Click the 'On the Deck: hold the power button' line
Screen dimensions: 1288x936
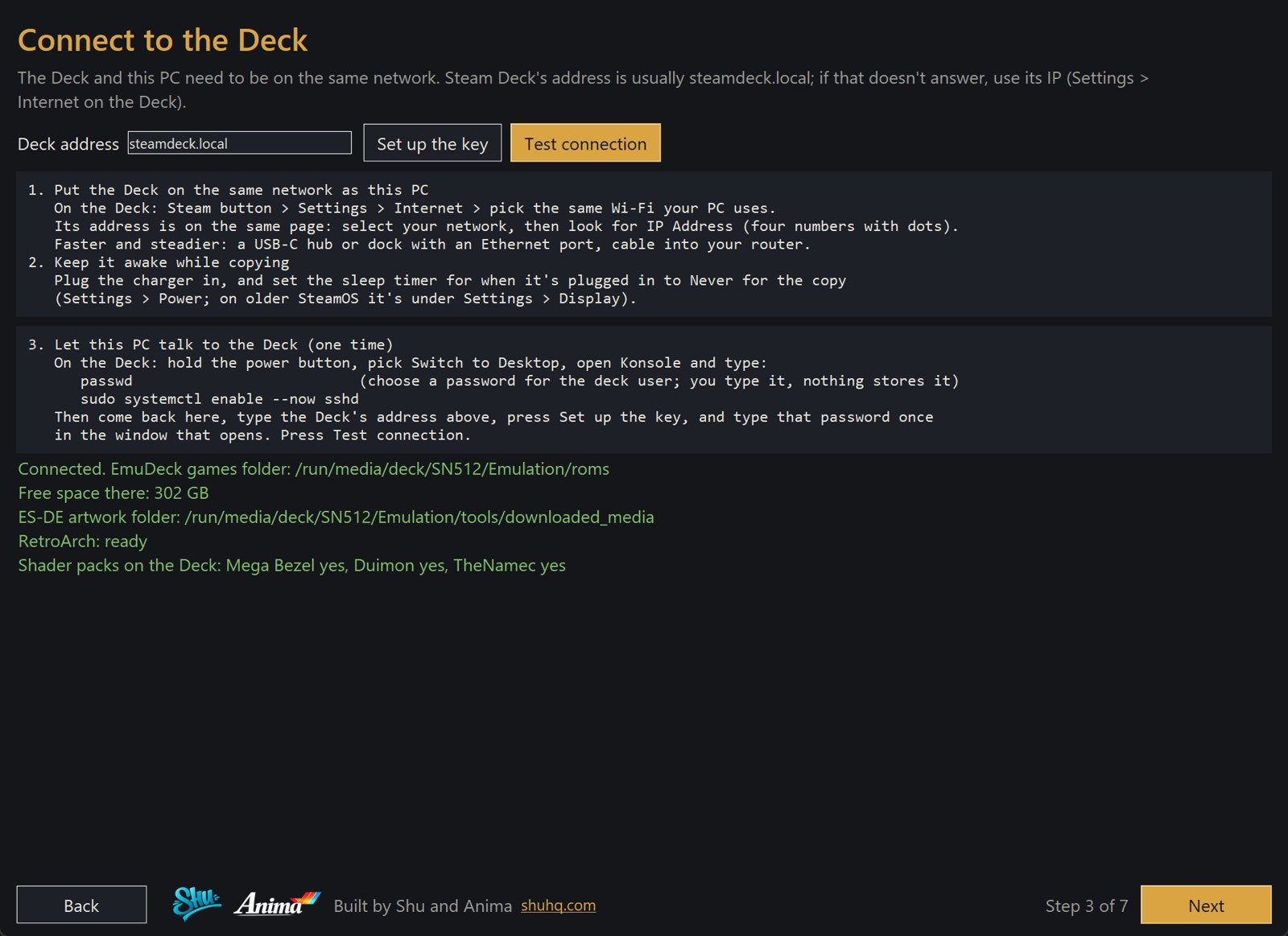point(411,363)
